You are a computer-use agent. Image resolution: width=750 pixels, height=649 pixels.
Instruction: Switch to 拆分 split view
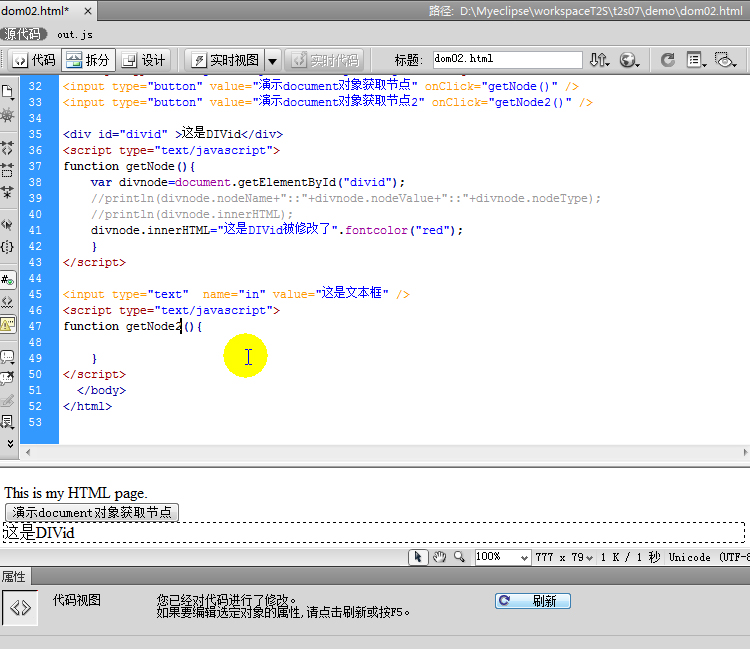click(x=88, y=60)
